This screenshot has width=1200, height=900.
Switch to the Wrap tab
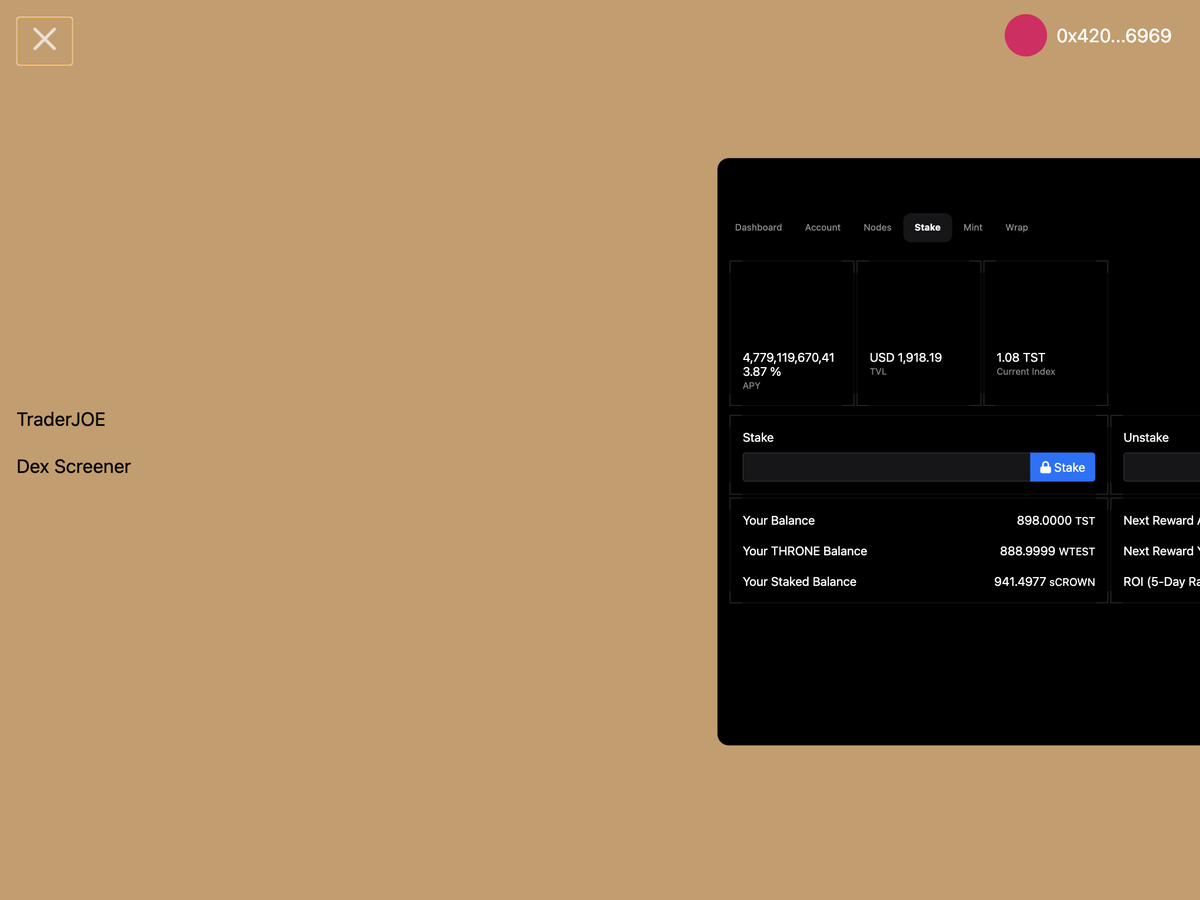[1016, 227]
